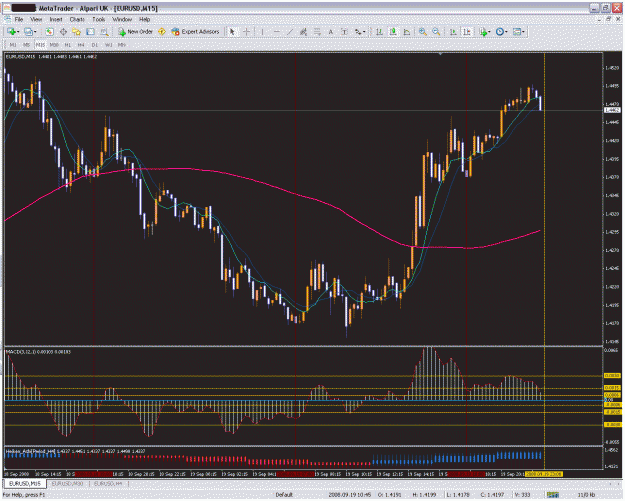Toggle the Expert Advisors button
The image size is (625, 501).
195,32
